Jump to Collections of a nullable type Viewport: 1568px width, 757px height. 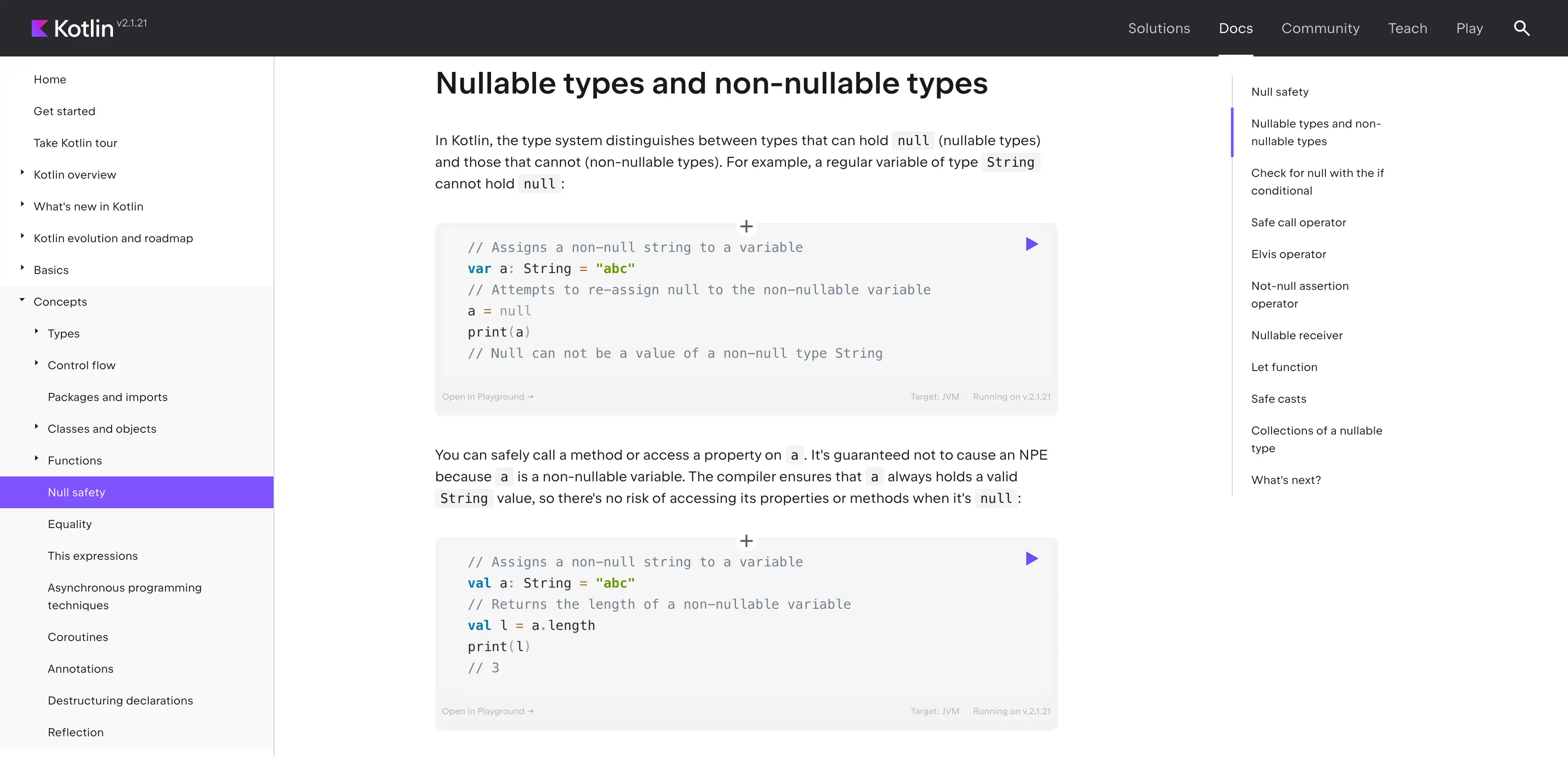(x=1317, y=439)
